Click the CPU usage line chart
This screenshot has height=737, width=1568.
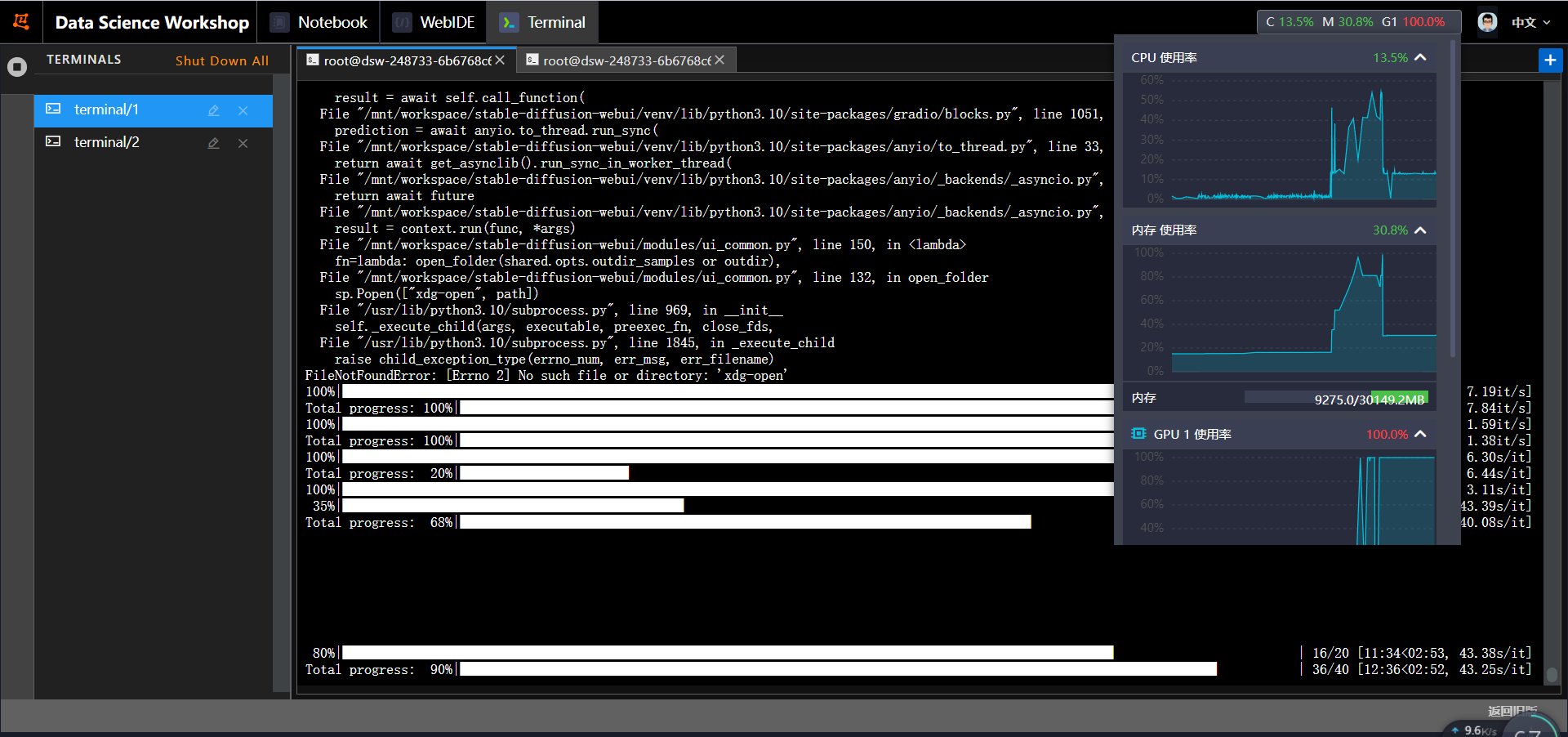pos(1279,140)
